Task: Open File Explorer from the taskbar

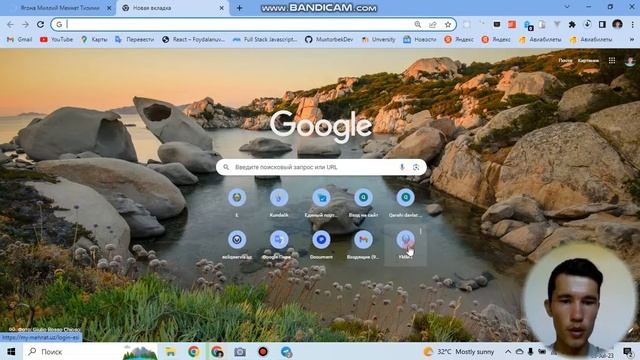Action: click(171, 351)
